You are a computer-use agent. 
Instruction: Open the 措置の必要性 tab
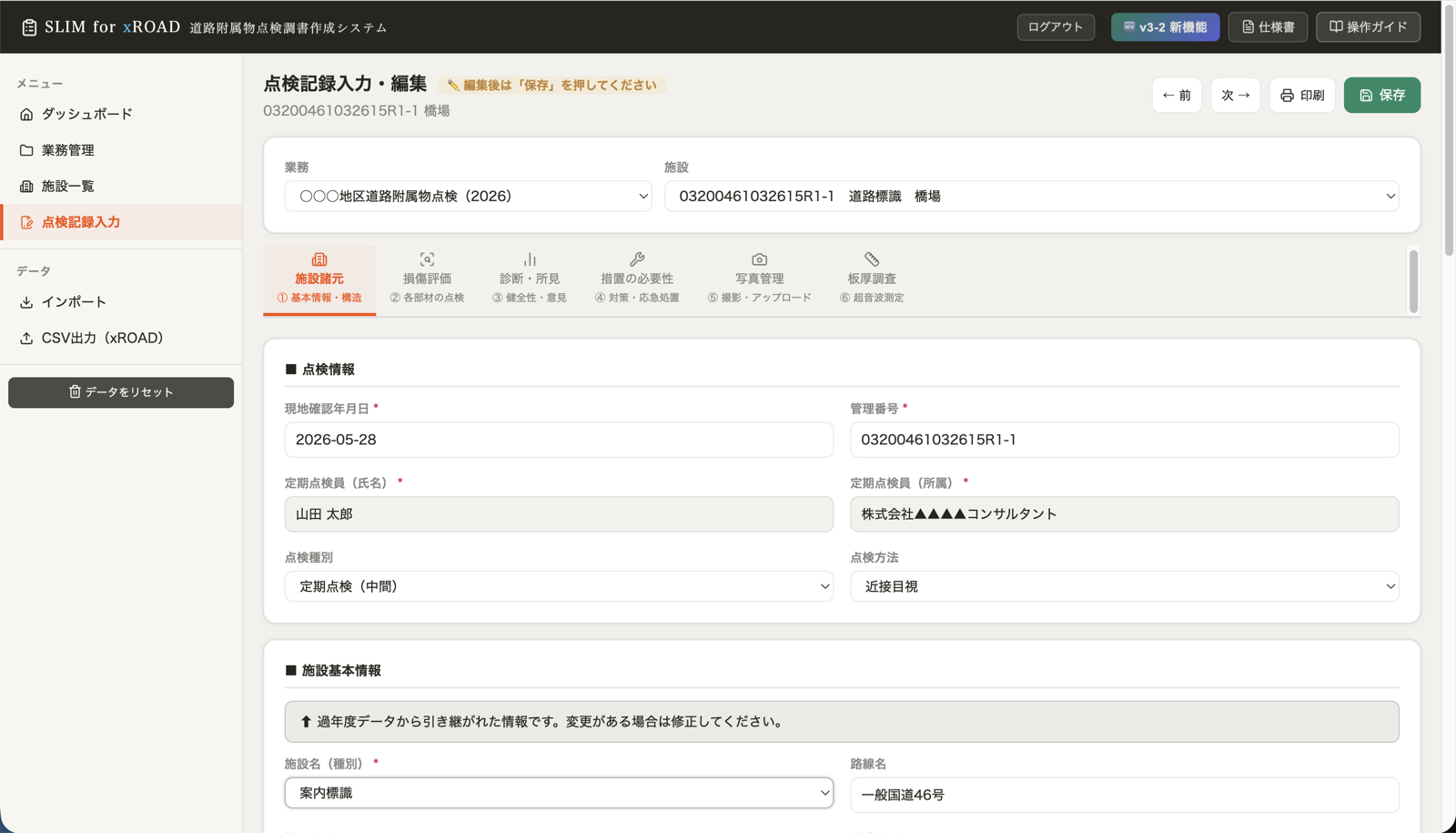637,279
